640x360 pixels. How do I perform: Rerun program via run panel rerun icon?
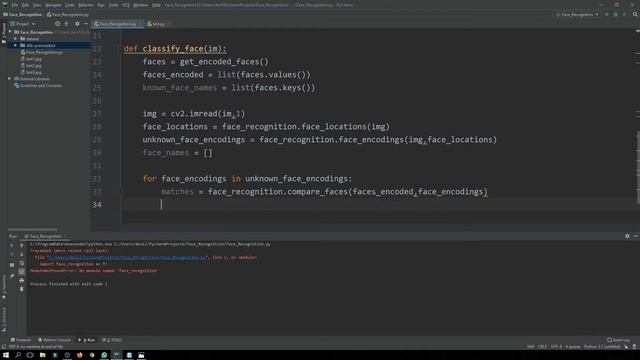click(12, 245)
